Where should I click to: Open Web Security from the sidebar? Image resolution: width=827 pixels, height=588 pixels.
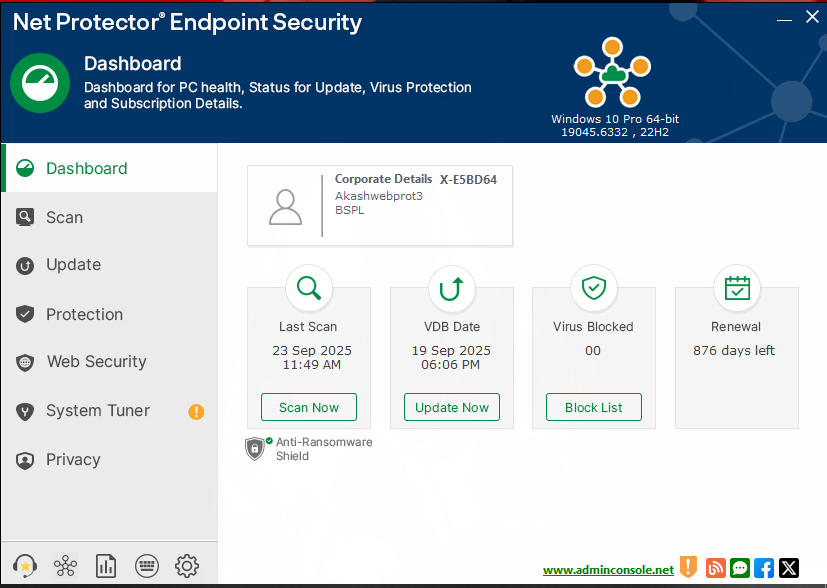[x=96, y=362]
